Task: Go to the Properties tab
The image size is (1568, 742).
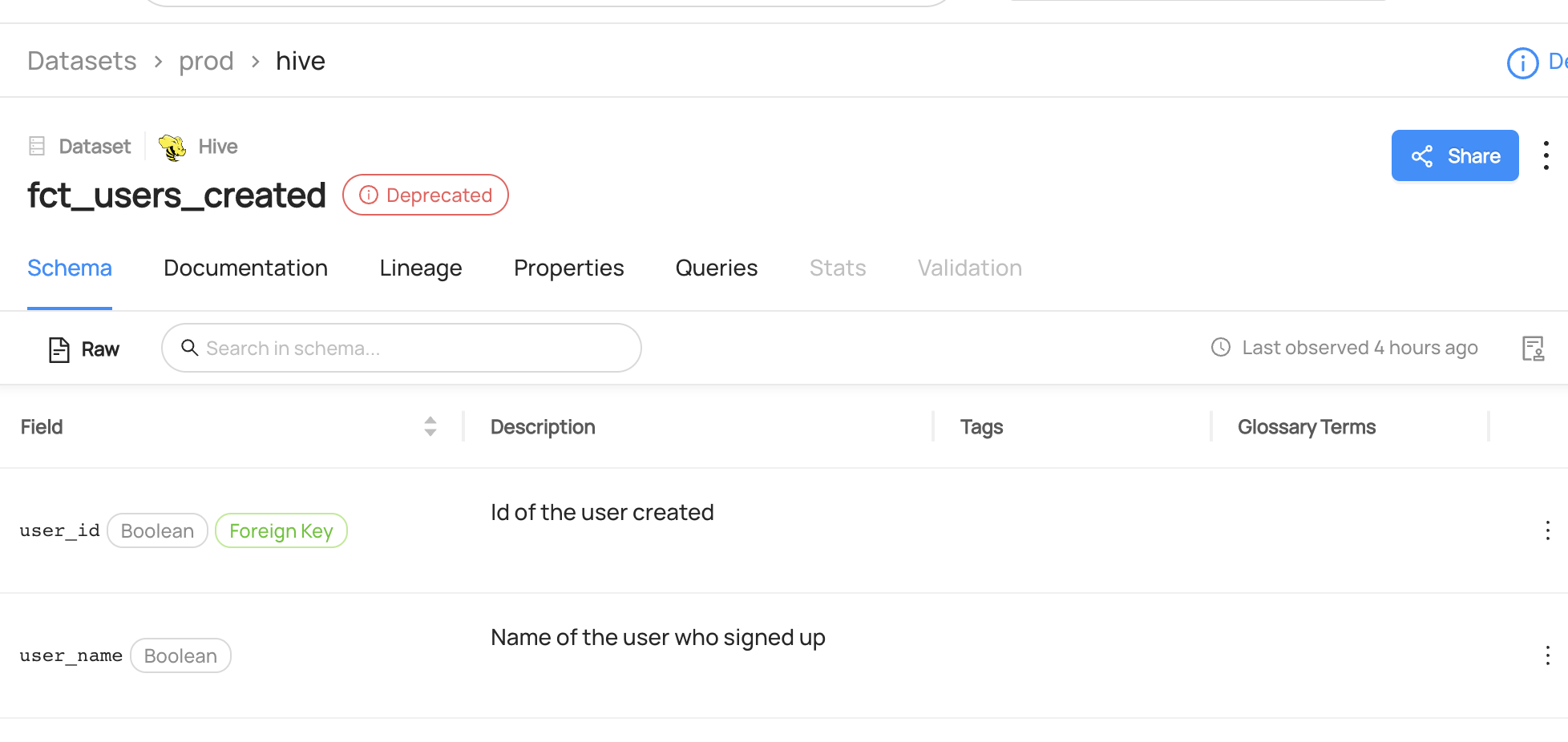Action: (x=568, y=268)
